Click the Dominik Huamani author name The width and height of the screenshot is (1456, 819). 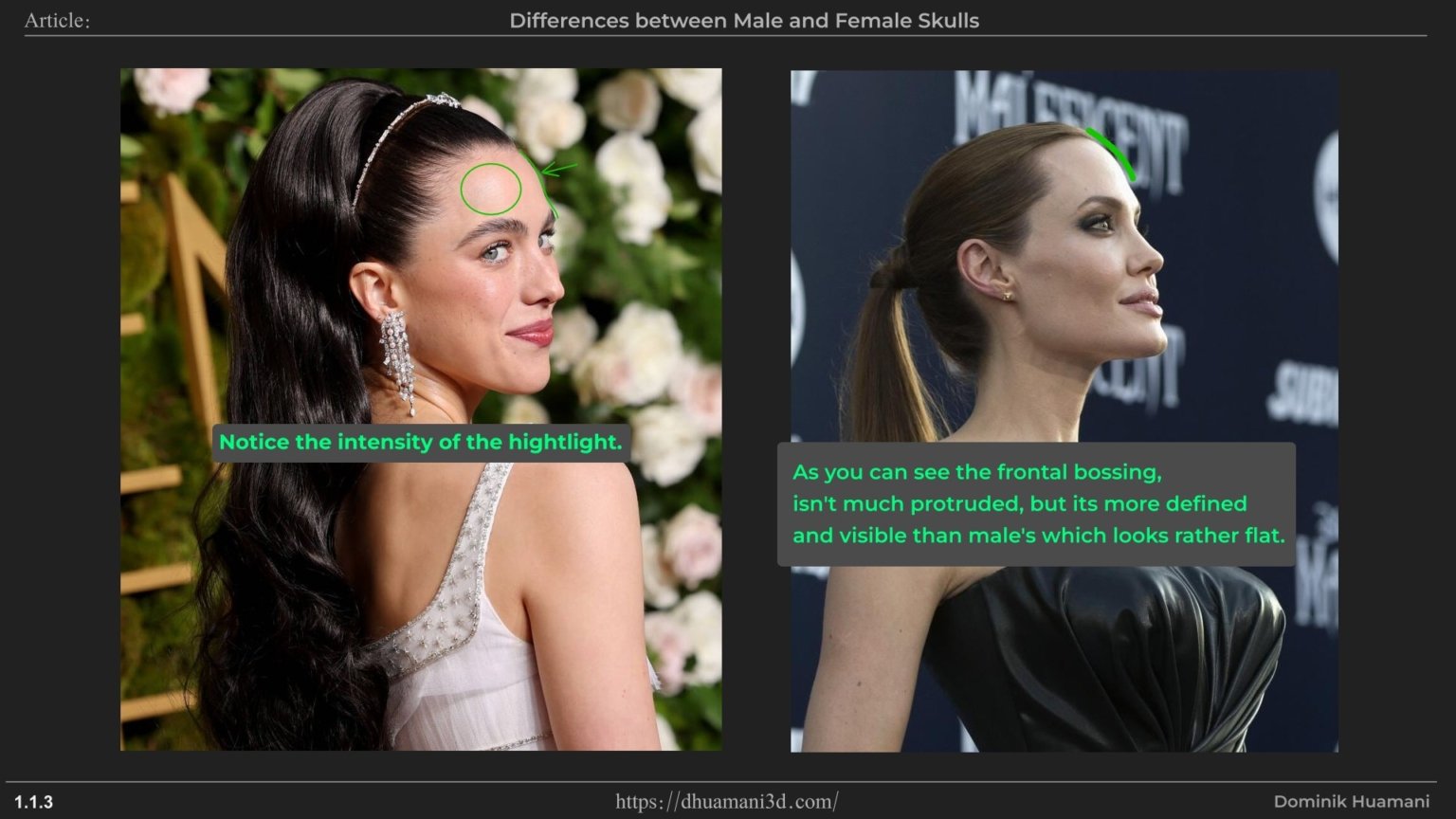tap(1351, 802)
